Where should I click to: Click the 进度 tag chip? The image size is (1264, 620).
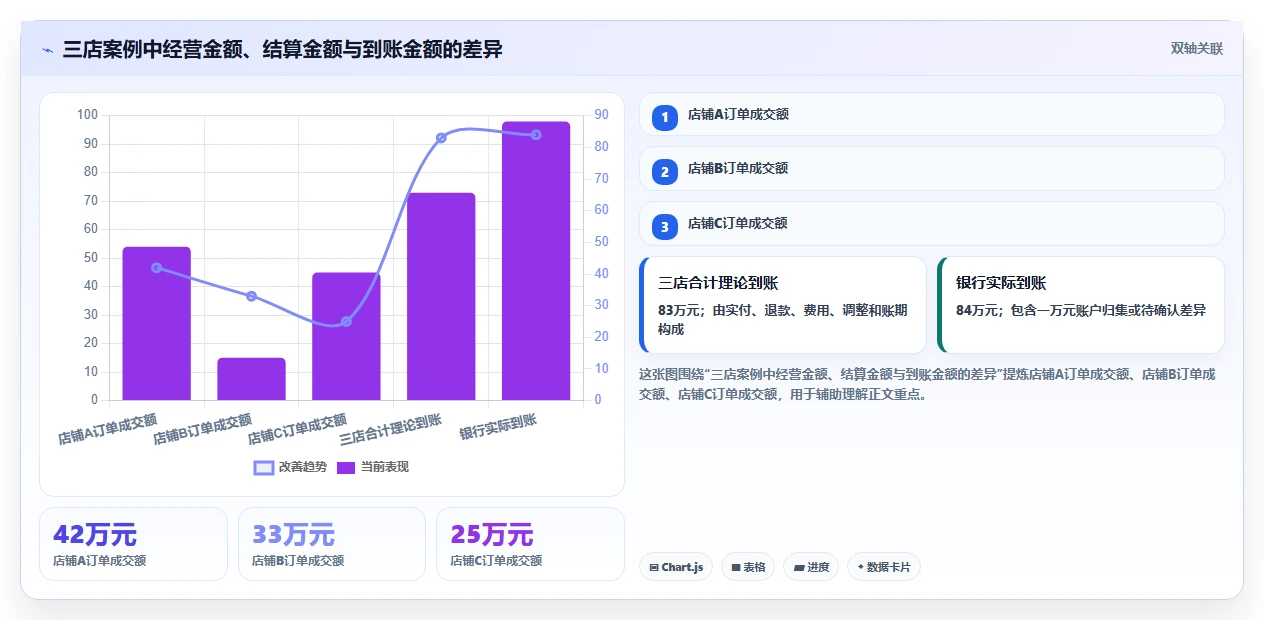[811, 567]
